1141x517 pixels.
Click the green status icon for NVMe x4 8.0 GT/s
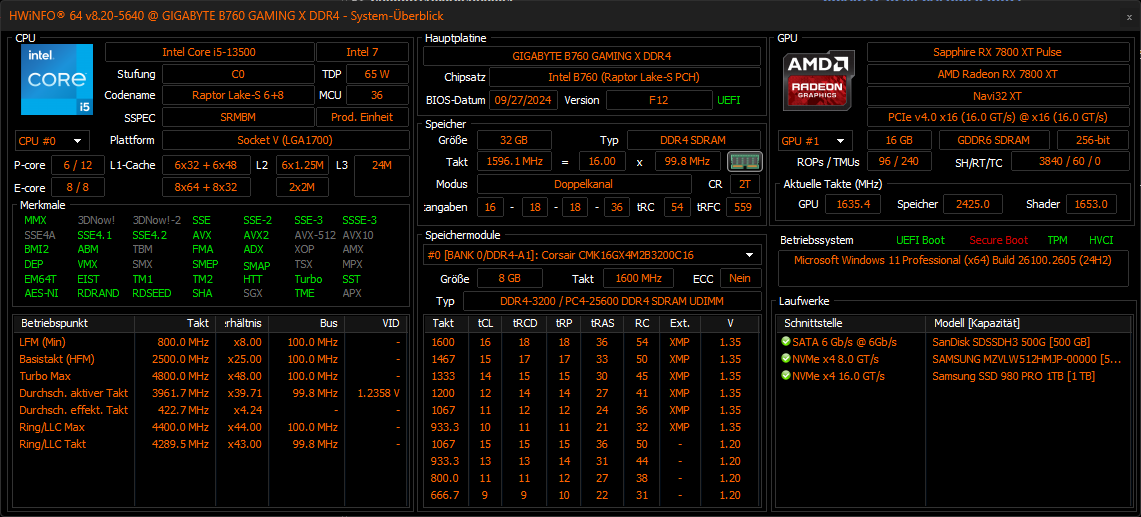point(785,358)
